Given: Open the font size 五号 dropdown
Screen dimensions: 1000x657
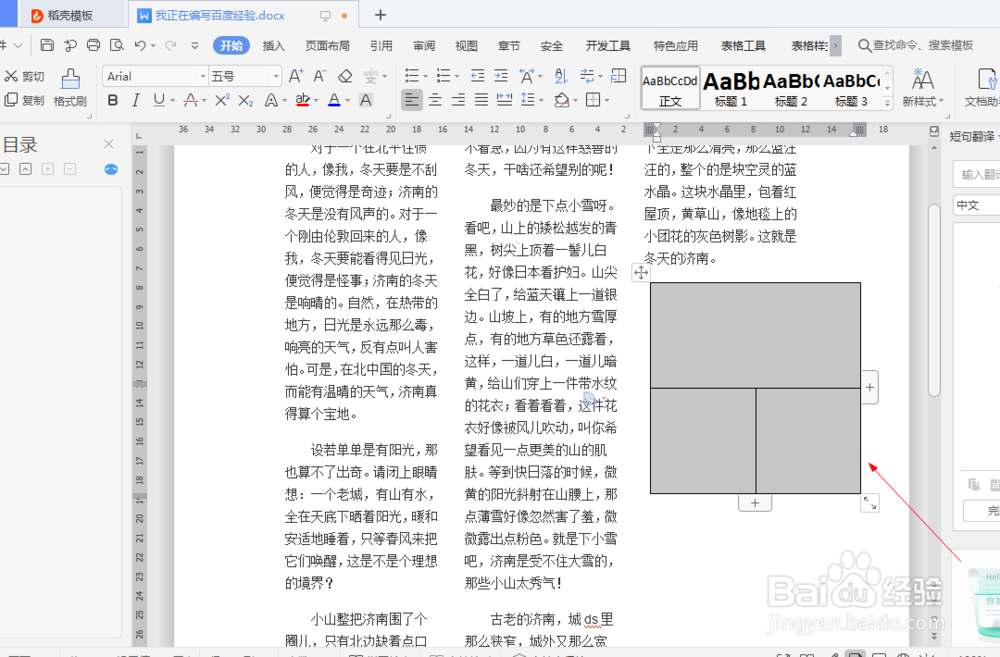Looking at the screenshot, I should pyautogui.click(x=276, y=77).
